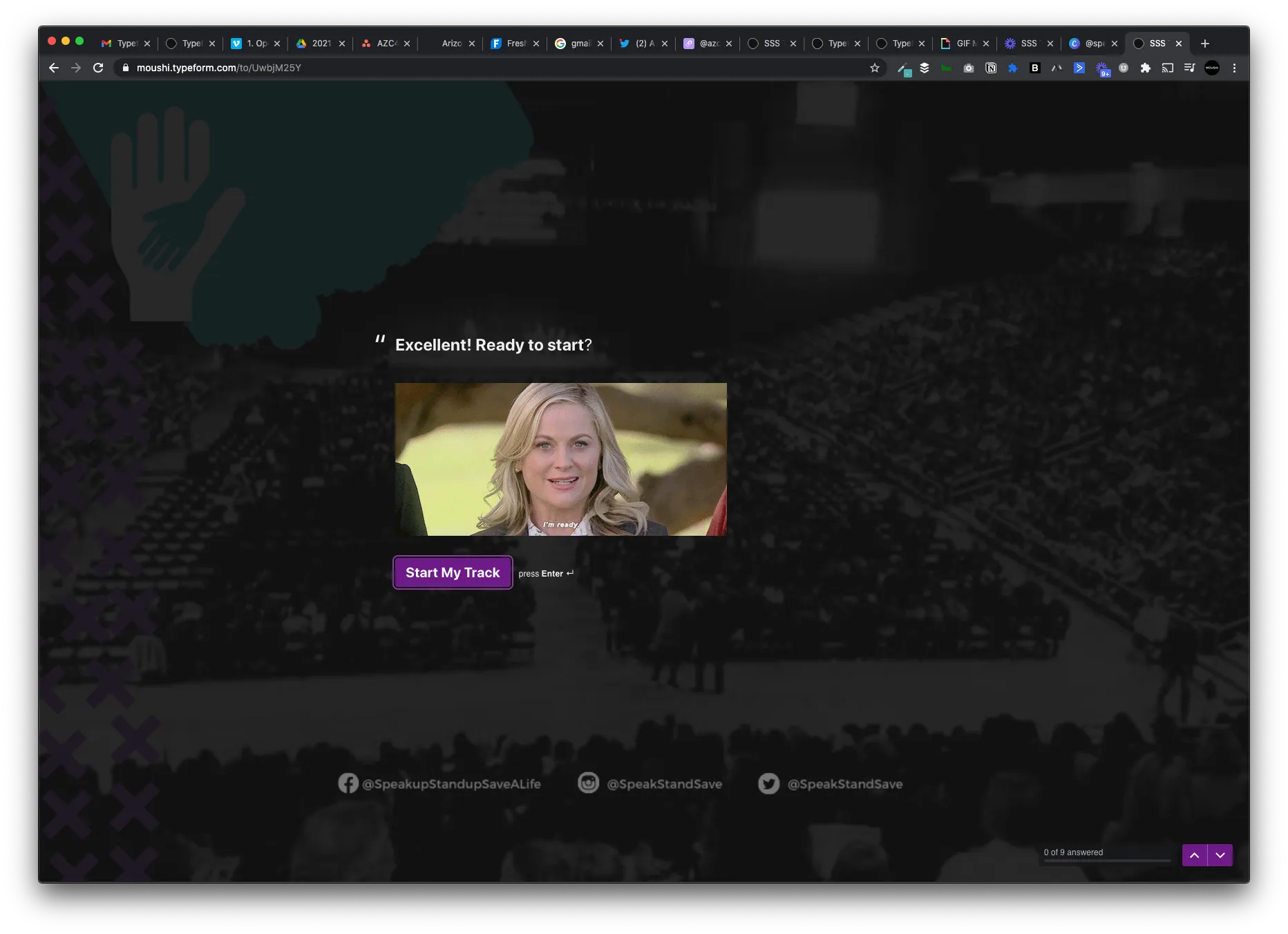
Task: Click the green text extension icon
Action: point(947,68)
